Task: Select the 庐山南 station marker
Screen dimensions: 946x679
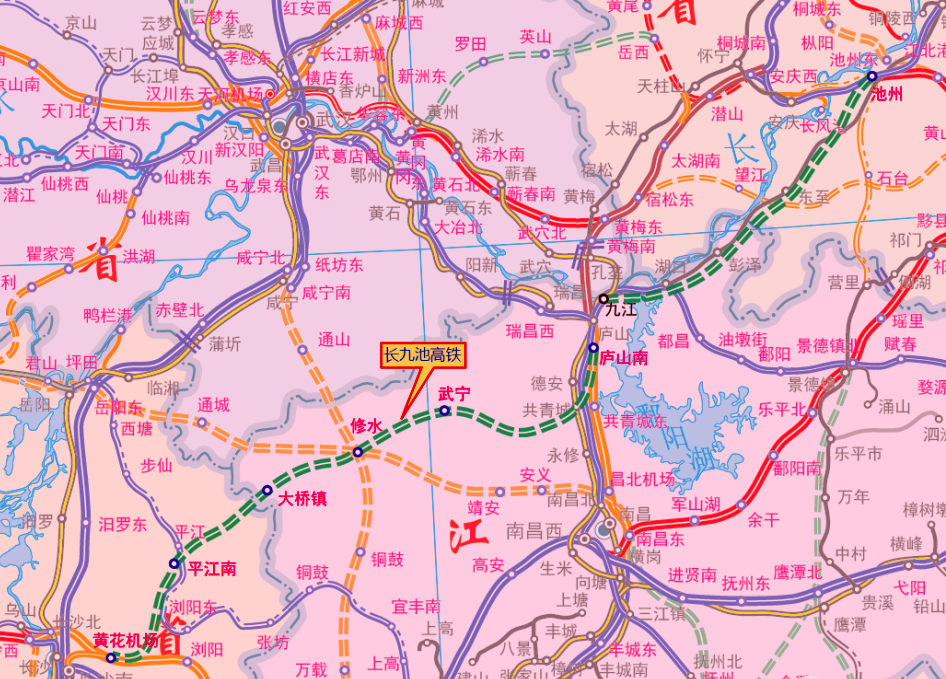Action: point(593,348)
